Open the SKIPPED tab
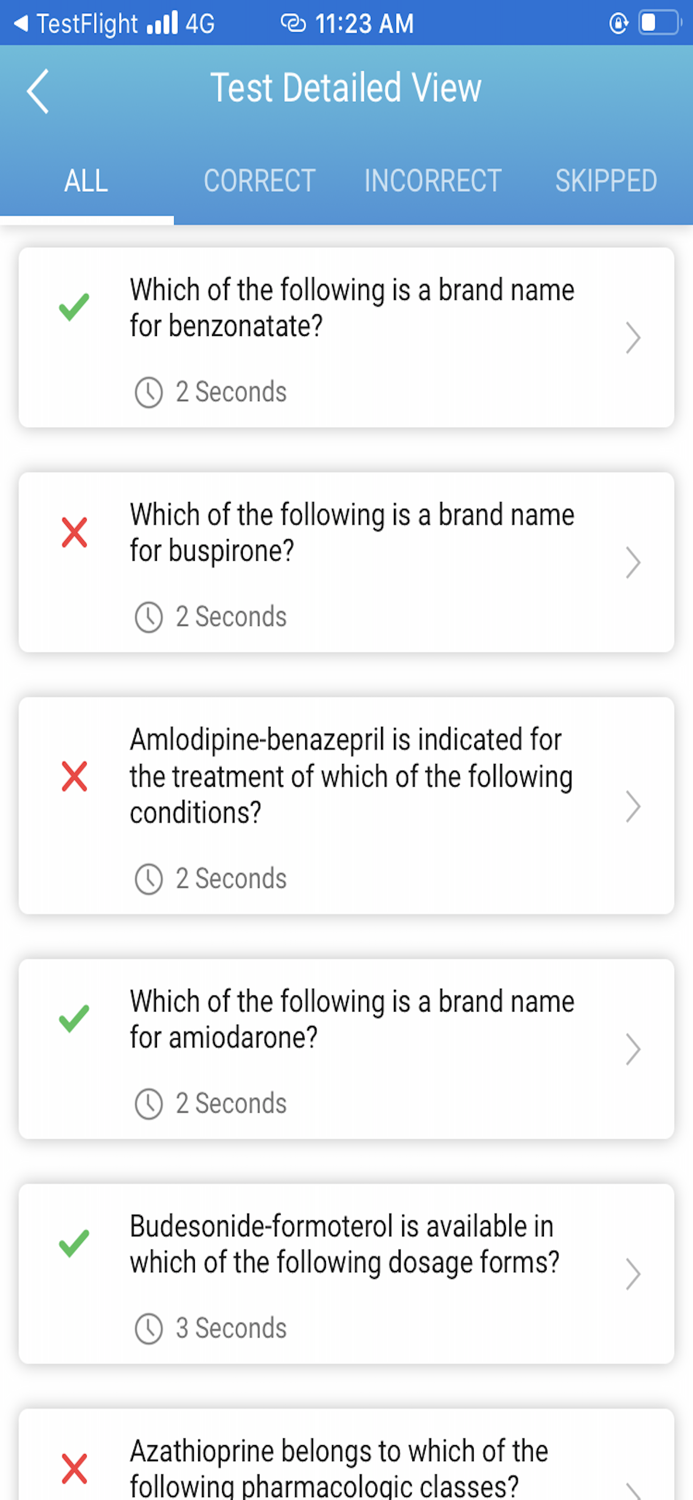Screen dimensions: 693x1500 click(606, 181)
